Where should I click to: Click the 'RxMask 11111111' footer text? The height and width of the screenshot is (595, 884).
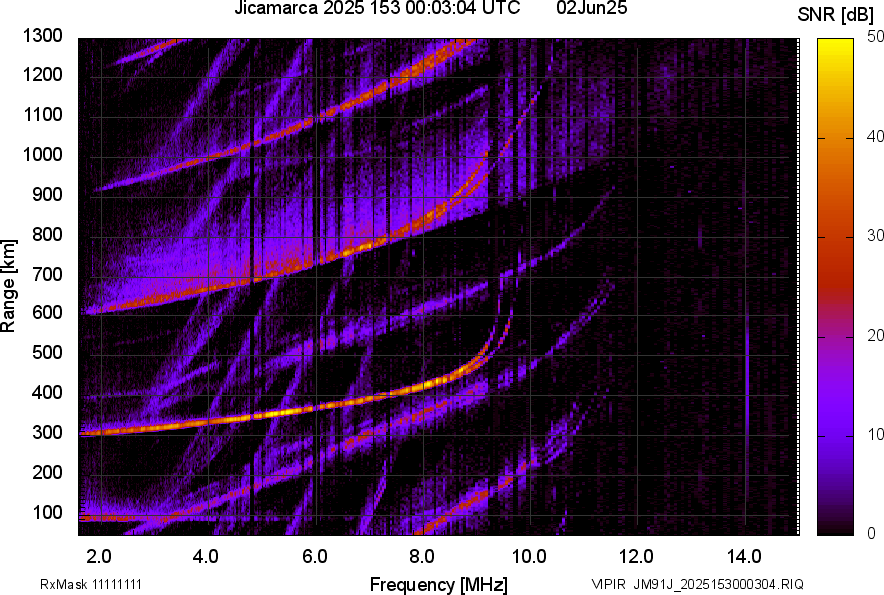point(91,584)
